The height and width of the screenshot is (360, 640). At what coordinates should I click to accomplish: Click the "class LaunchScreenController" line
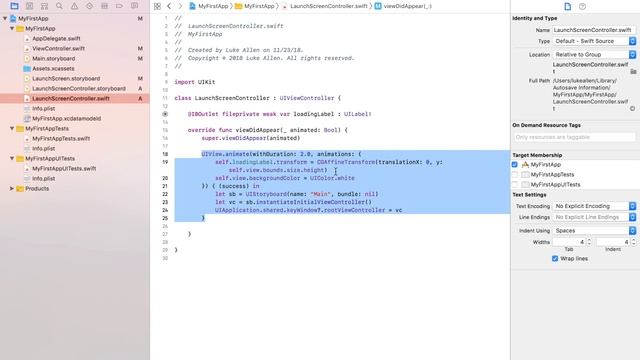[257, 98]
